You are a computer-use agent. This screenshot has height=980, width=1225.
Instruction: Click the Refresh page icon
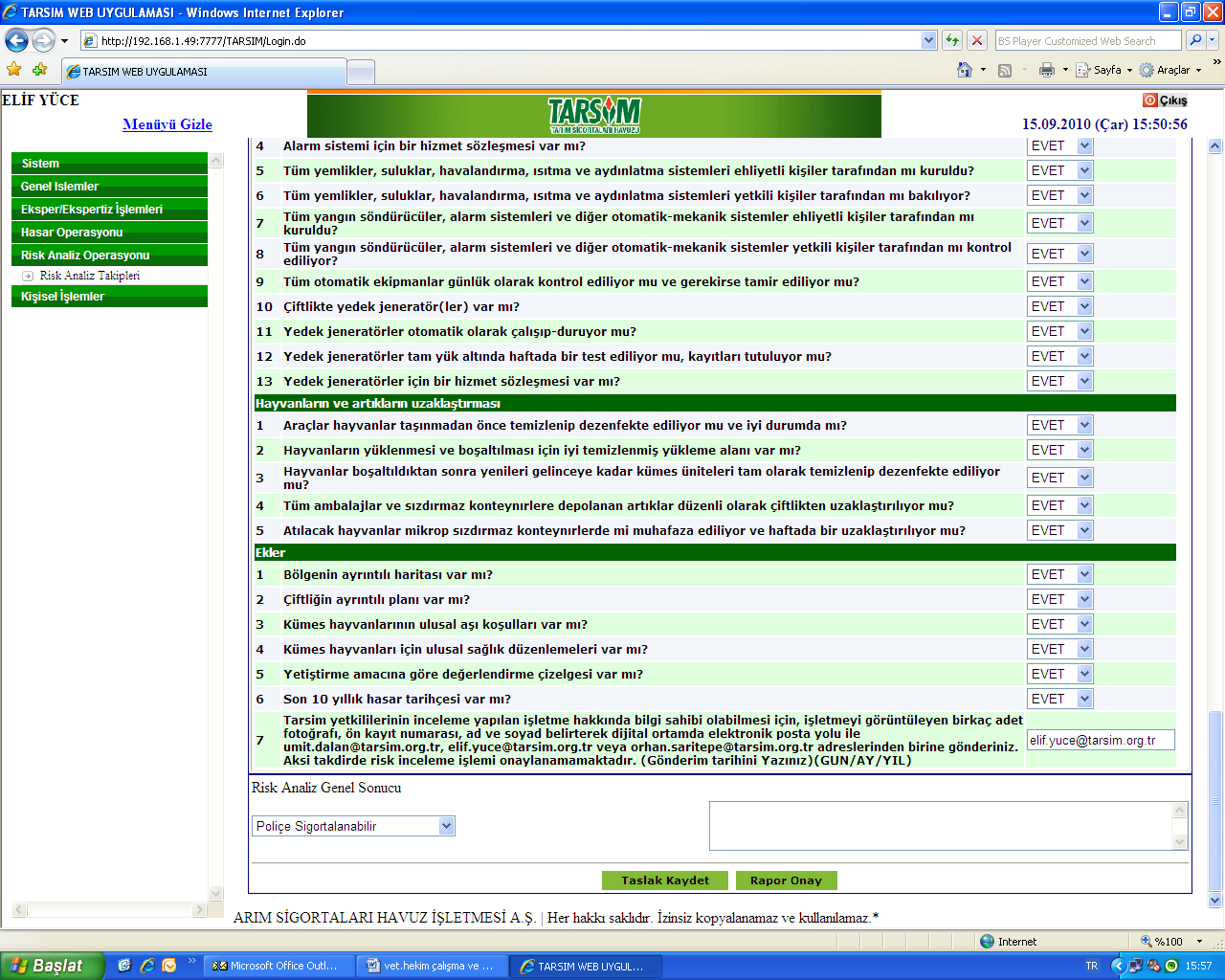952,40
